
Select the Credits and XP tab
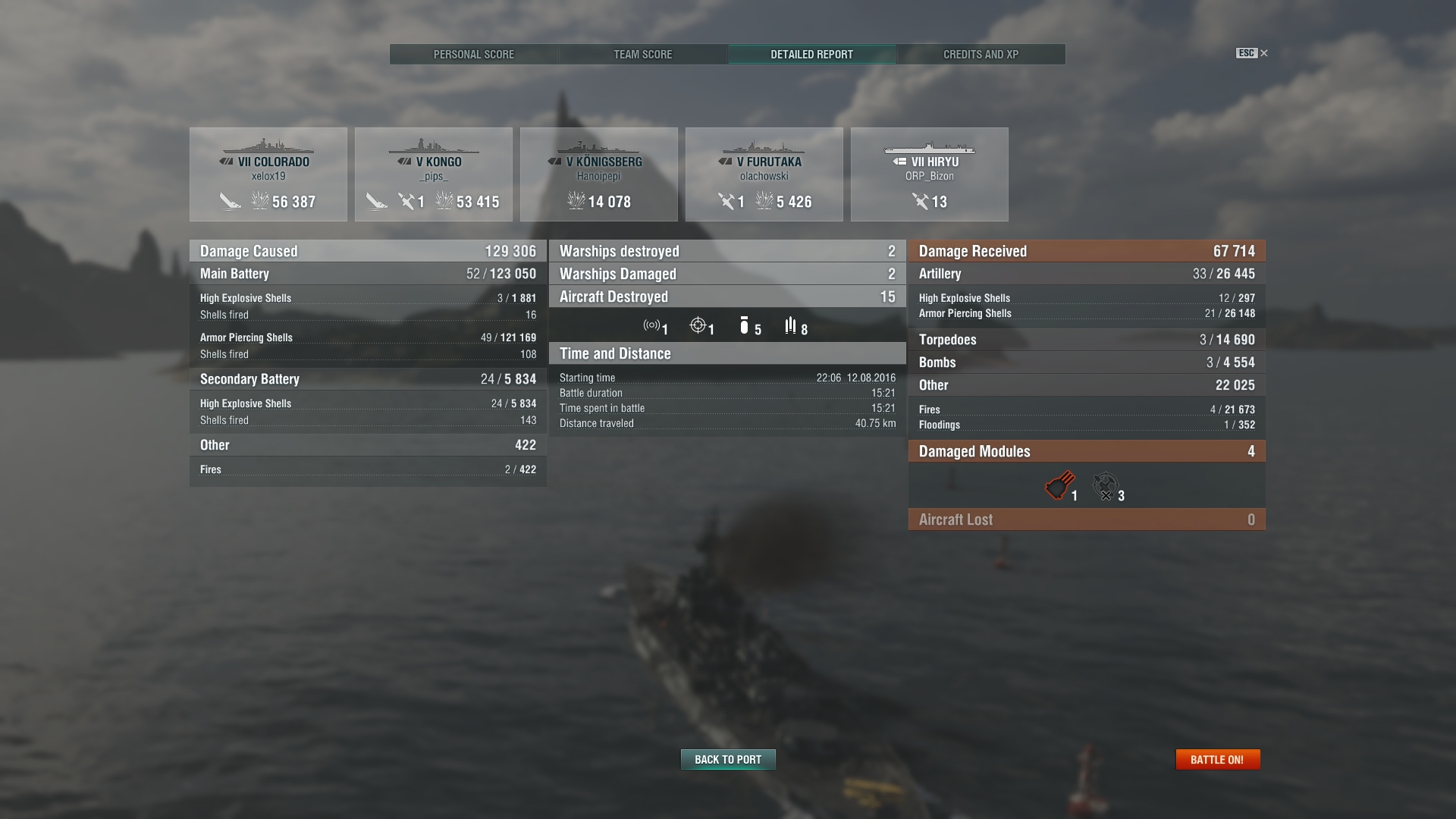(981, 55)
